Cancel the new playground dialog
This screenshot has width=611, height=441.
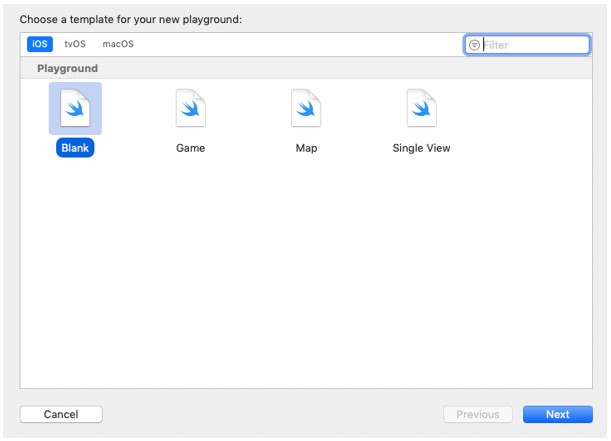coord(61,414)
